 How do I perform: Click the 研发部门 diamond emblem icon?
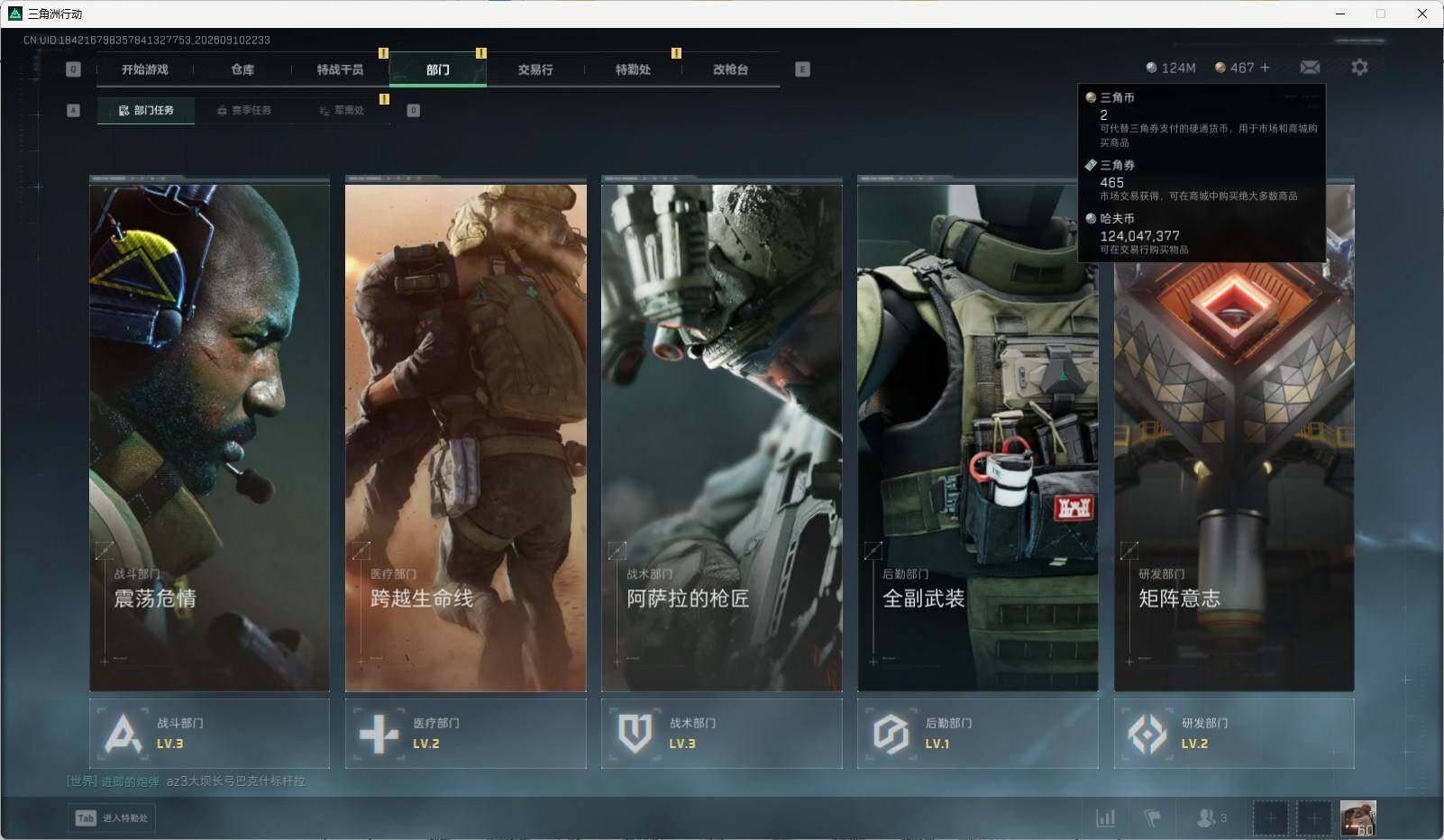(1147, 734)
